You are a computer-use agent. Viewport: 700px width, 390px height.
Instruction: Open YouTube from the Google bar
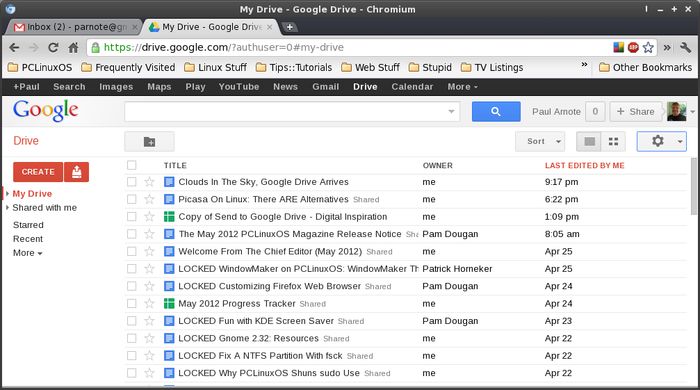pos(239,87)
